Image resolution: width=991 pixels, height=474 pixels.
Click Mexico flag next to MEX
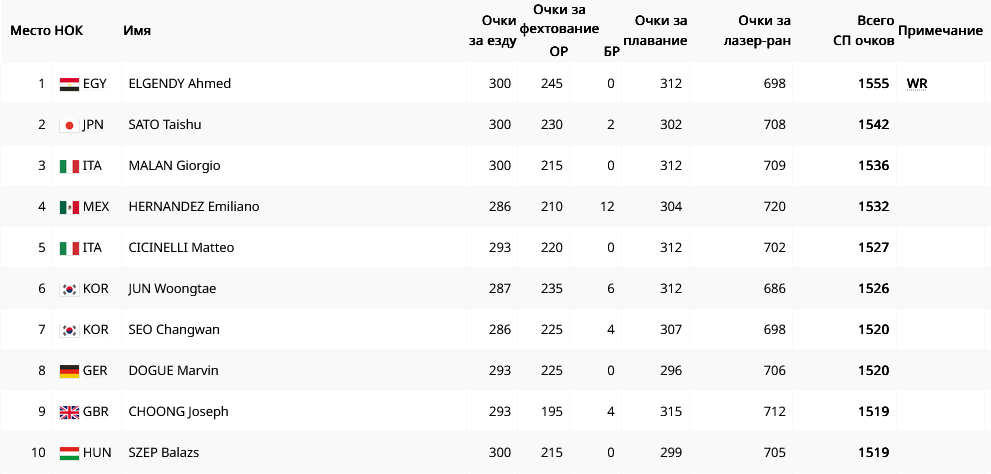point(69,207)
